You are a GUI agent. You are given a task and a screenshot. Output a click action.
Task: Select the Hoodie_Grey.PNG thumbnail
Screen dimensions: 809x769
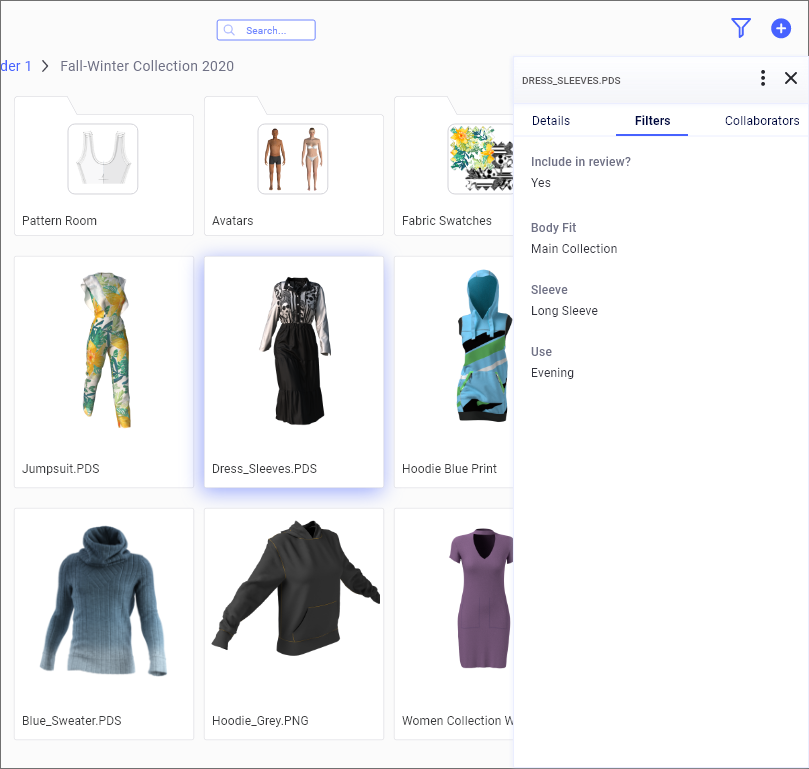[x=296, y=588]
